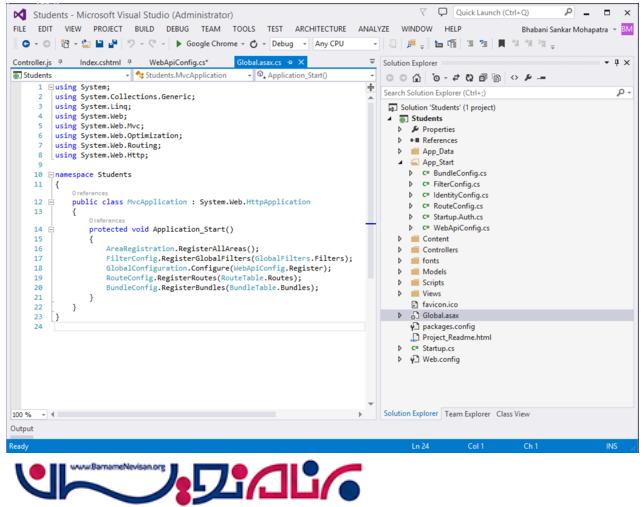Toggle Auto Hide pin on Solution Explorer
Image resolution: width=644 pixels, height=507 pixels.
(x=618, y=62)
